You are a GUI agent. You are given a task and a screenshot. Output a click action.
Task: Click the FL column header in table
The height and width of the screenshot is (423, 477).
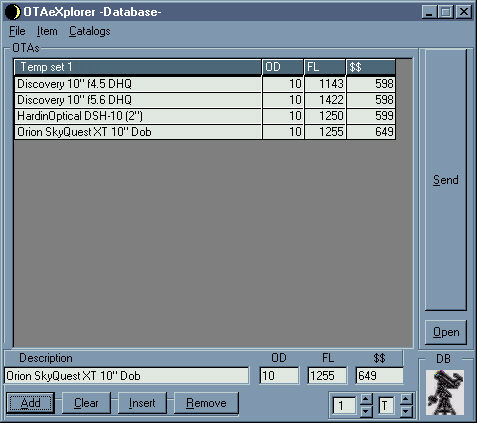click(x=325, y=67)
